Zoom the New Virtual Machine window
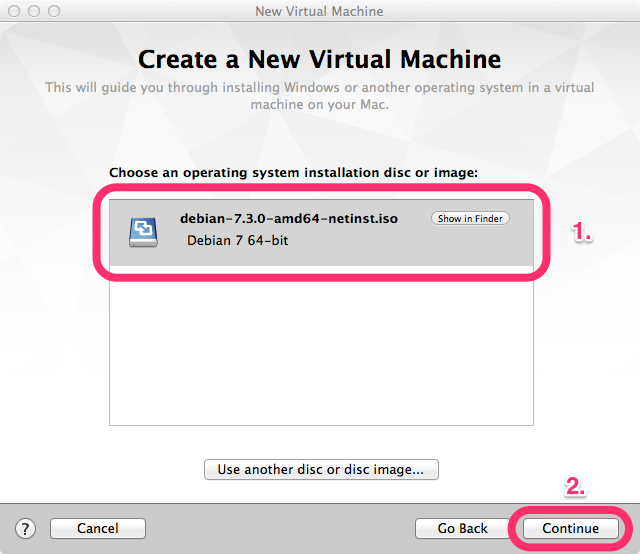The image size is (640, 554). [54, 11]
